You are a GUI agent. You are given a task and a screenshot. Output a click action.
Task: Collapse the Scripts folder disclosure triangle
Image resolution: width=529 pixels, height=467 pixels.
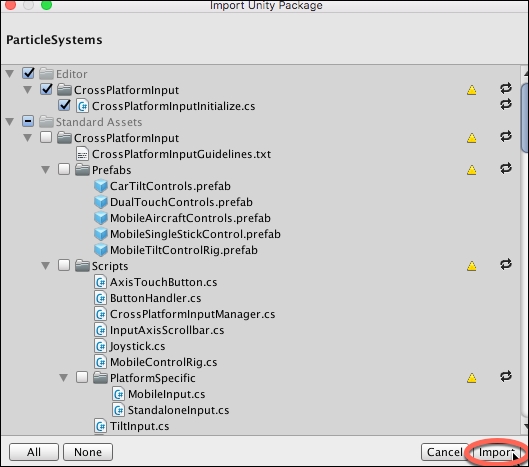(x=46, y=266)
